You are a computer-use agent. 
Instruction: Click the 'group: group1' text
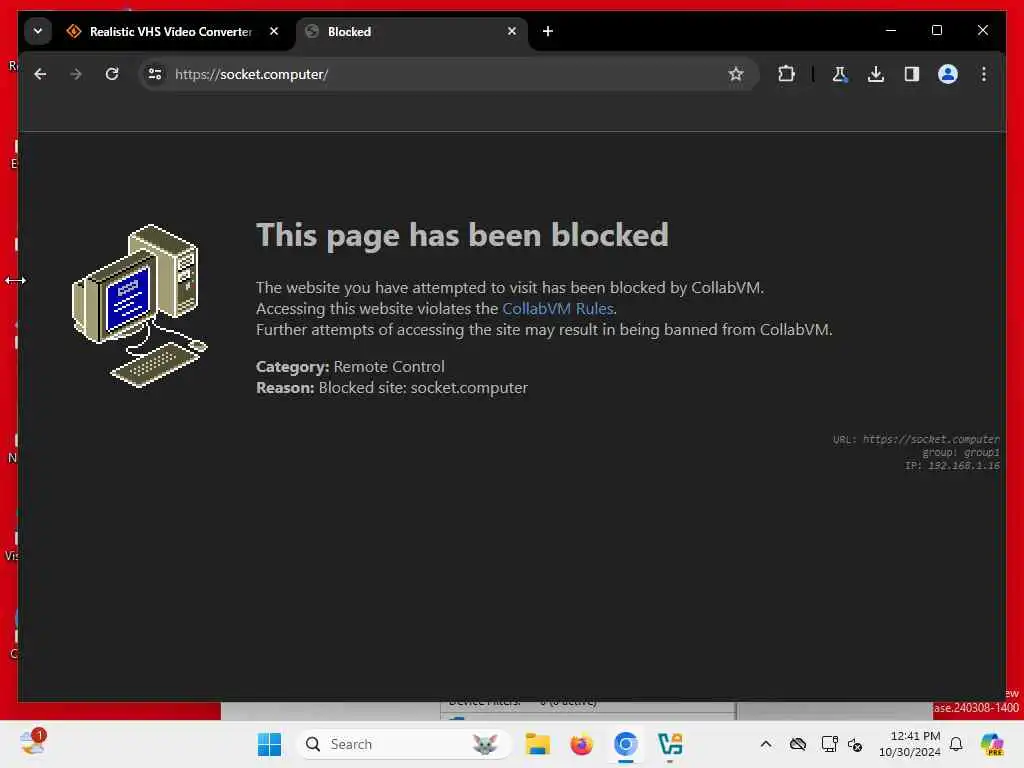click(960, 453)
